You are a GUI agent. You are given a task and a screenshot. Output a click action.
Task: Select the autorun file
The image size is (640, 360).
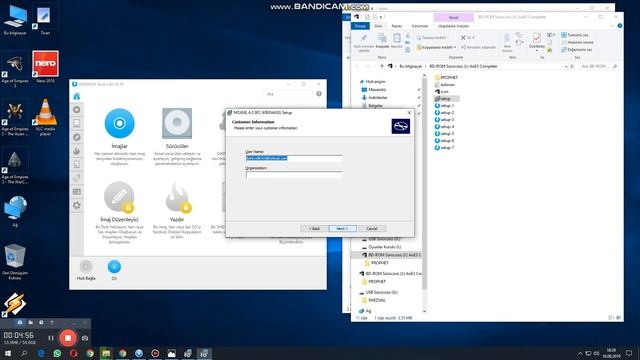[x=445, y=84]
